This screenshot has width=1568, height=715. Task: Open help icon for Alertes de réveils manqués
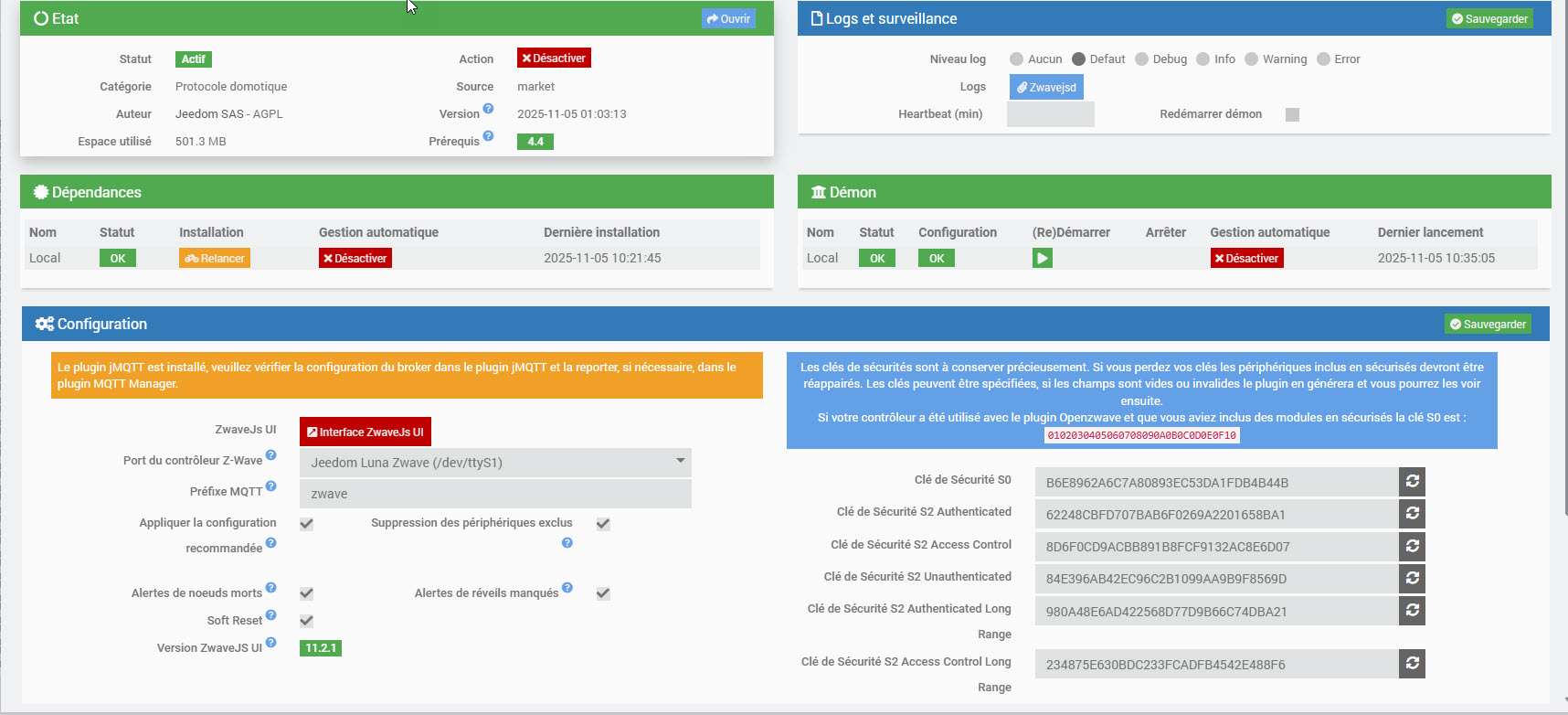point(567,588)
